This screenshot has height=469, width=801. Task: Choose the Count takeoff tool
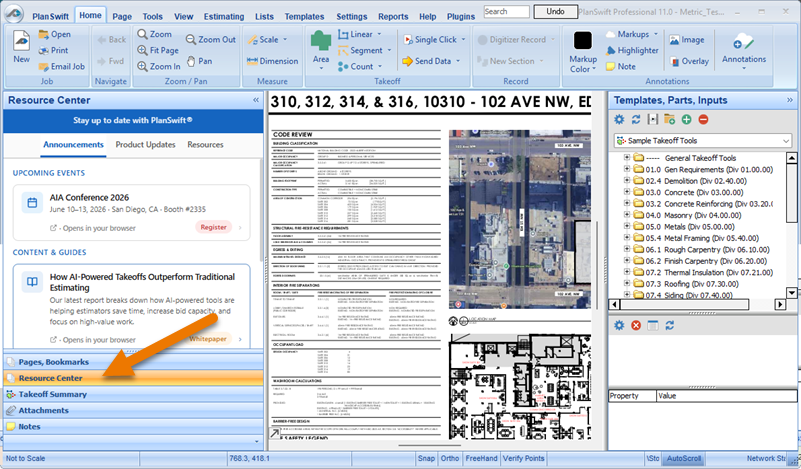(x=355, y=66)
